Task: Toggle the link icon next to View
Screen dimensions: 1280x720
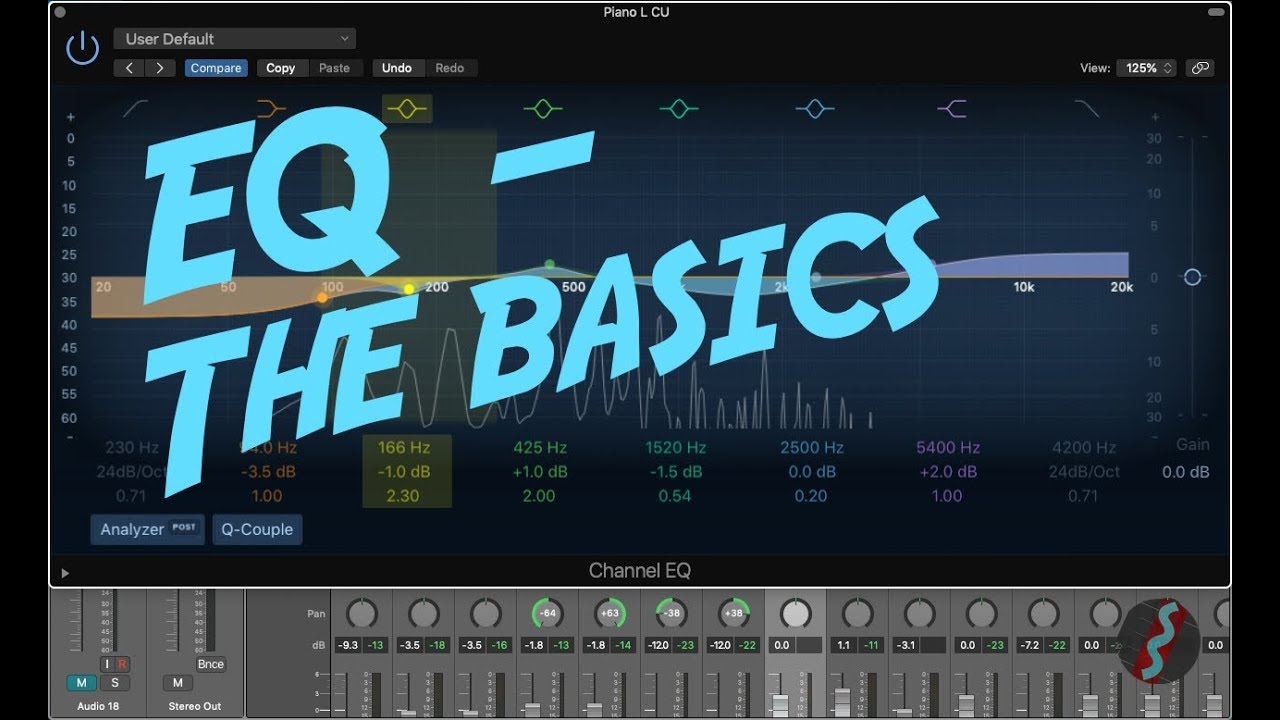Action: tap(1200, 68)
